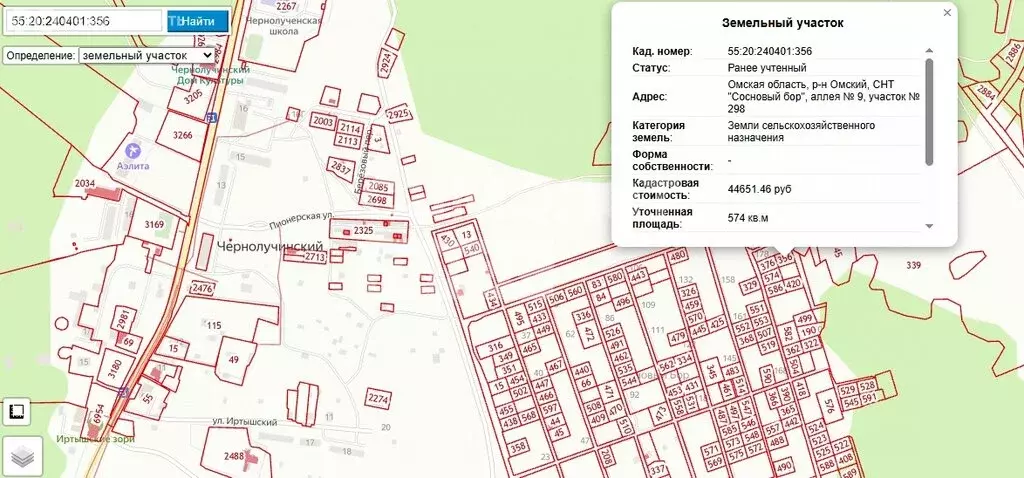The height and width of the screenshot is (478, 1024).
Task: Open the Определение type dropdown
Action: [146, 56]
